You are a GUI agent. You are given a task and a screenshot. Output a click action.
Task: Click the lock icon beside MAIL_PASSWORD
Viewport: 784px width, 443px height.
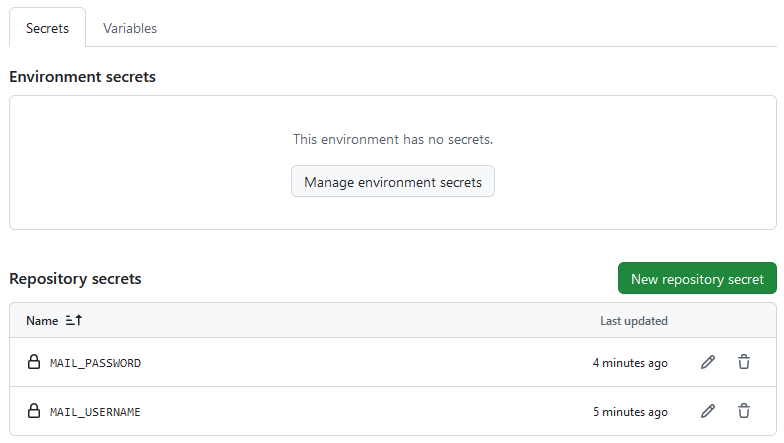34,362
